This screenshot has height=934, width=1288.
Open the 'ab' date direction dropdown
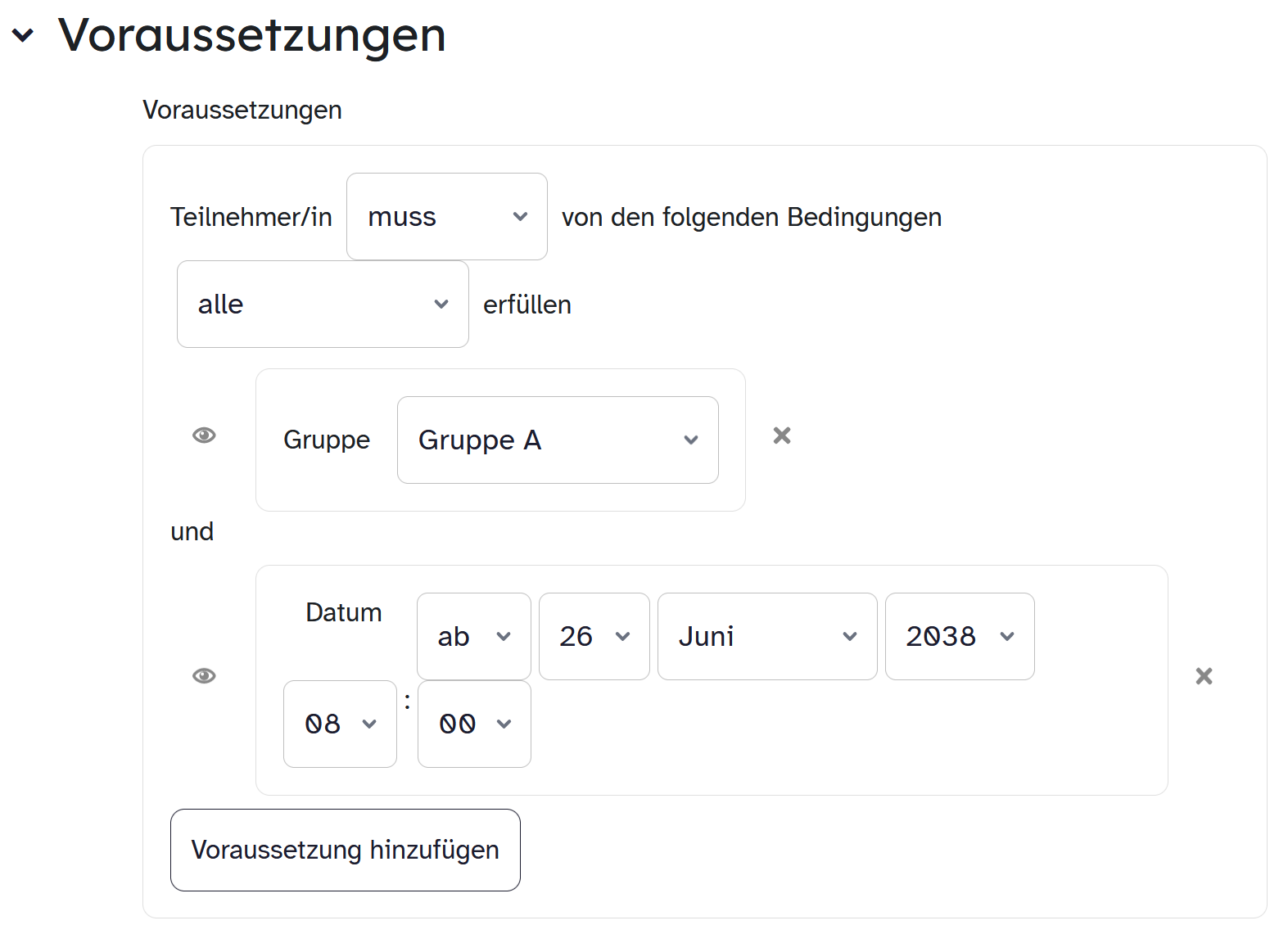tap(473, 637)
